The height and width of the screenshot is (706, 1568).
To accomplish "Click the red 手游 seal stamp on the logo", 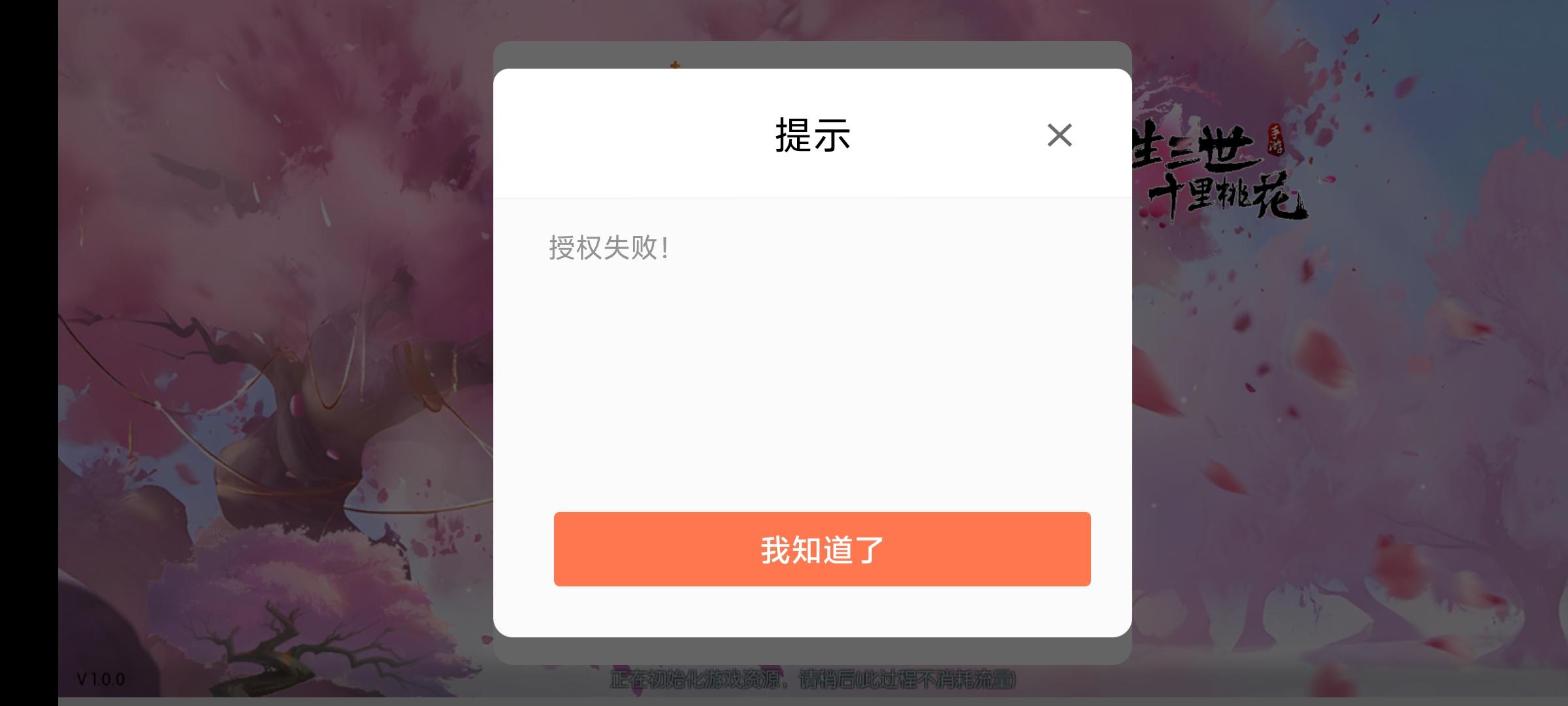I will click(1275, 140).
